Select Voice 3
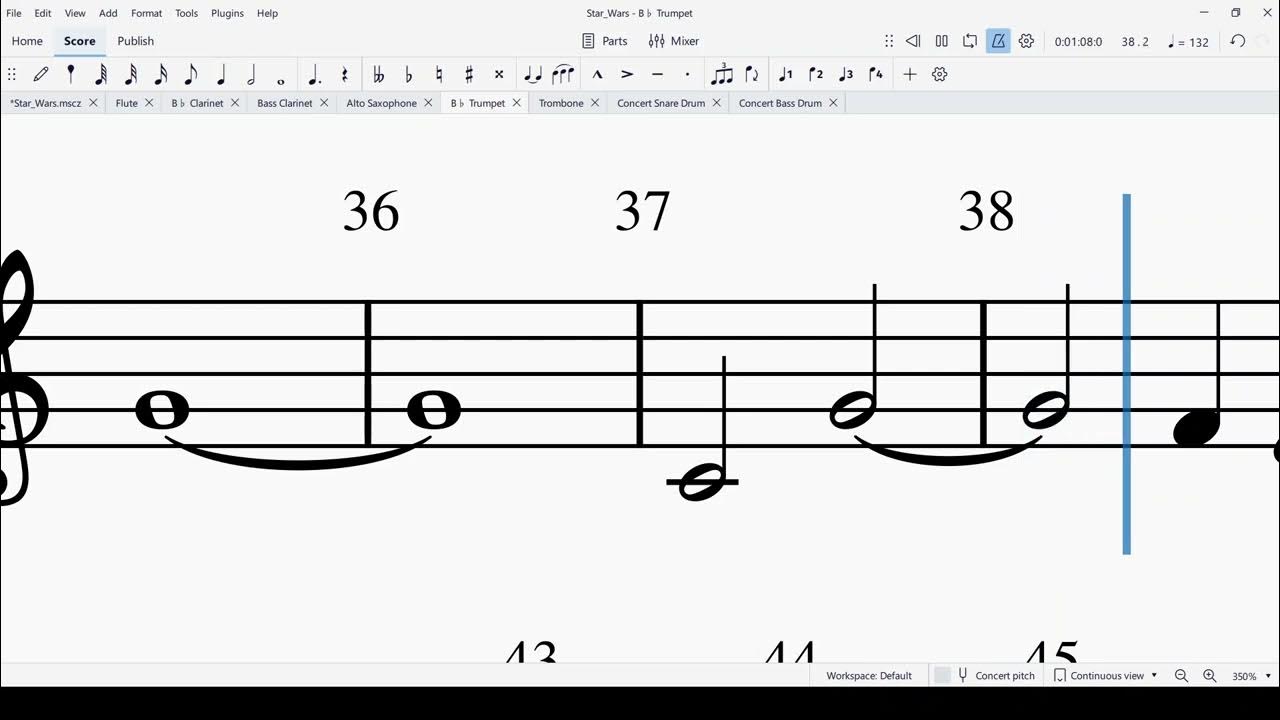The width and height of the screenshot is (1280, 720). coord(846,74)
